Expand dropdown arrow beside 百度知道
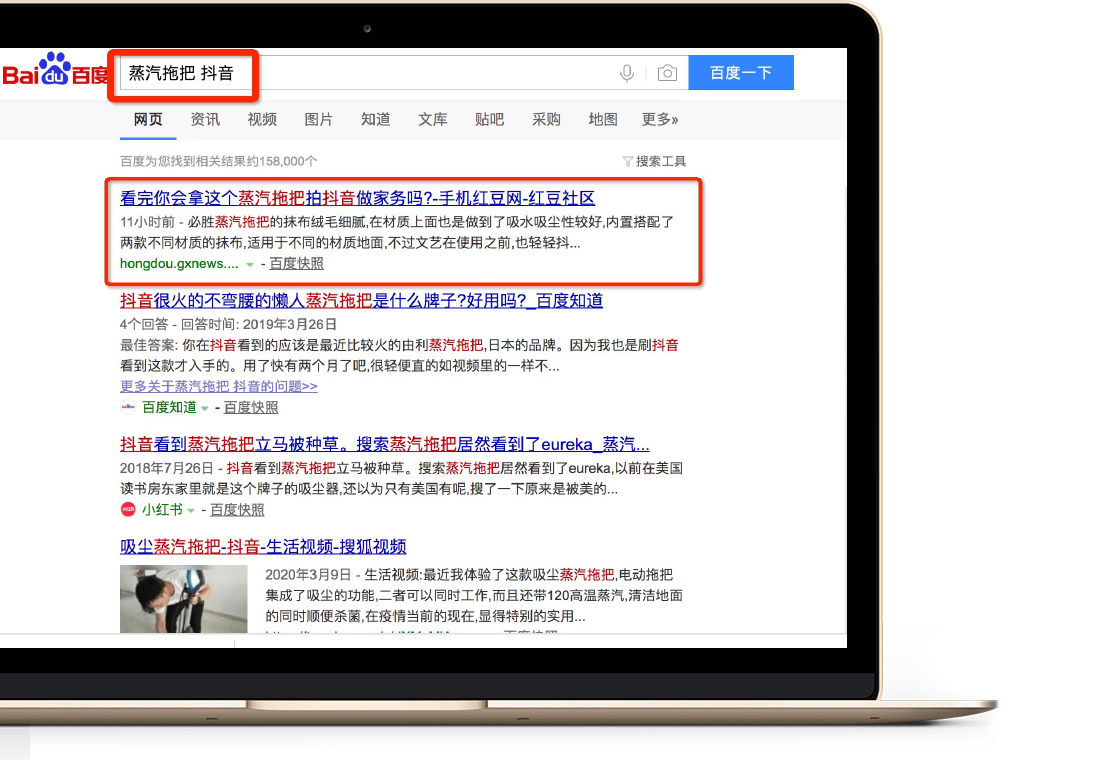Screen dimensions: 1098x760 (x=205, y=409)
